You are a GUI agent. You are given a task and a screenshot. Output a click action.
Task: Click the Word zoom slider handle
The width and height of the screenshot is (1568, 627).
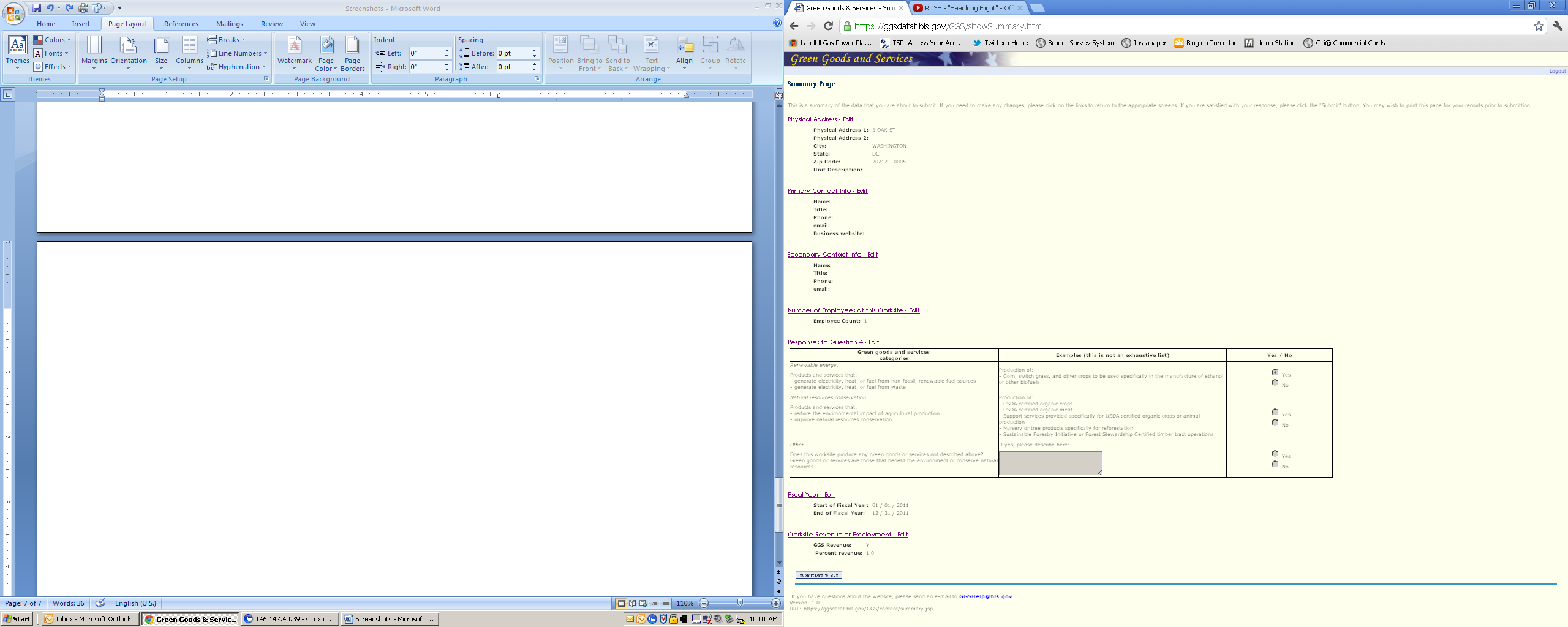740,603
